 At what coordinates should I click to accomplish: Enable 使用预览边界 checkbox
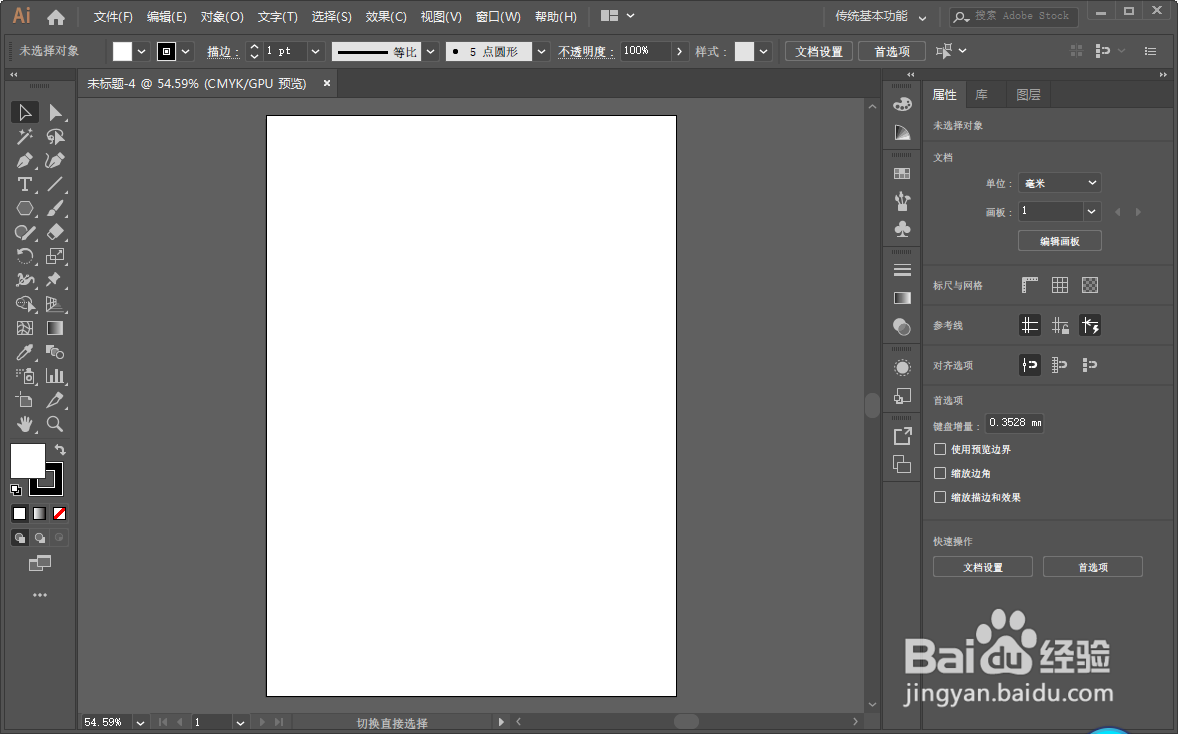point(940,449)
